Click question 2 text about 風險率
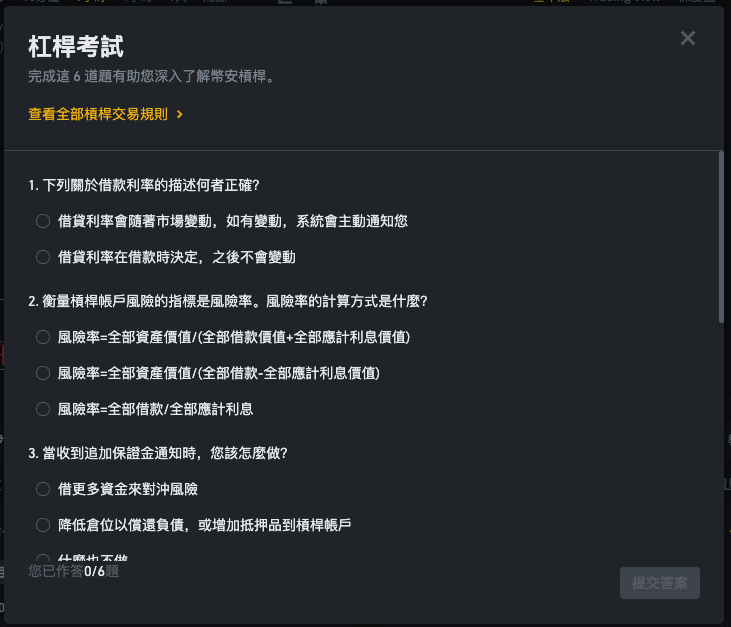731x627 pixels. click(x=228, y=301)
